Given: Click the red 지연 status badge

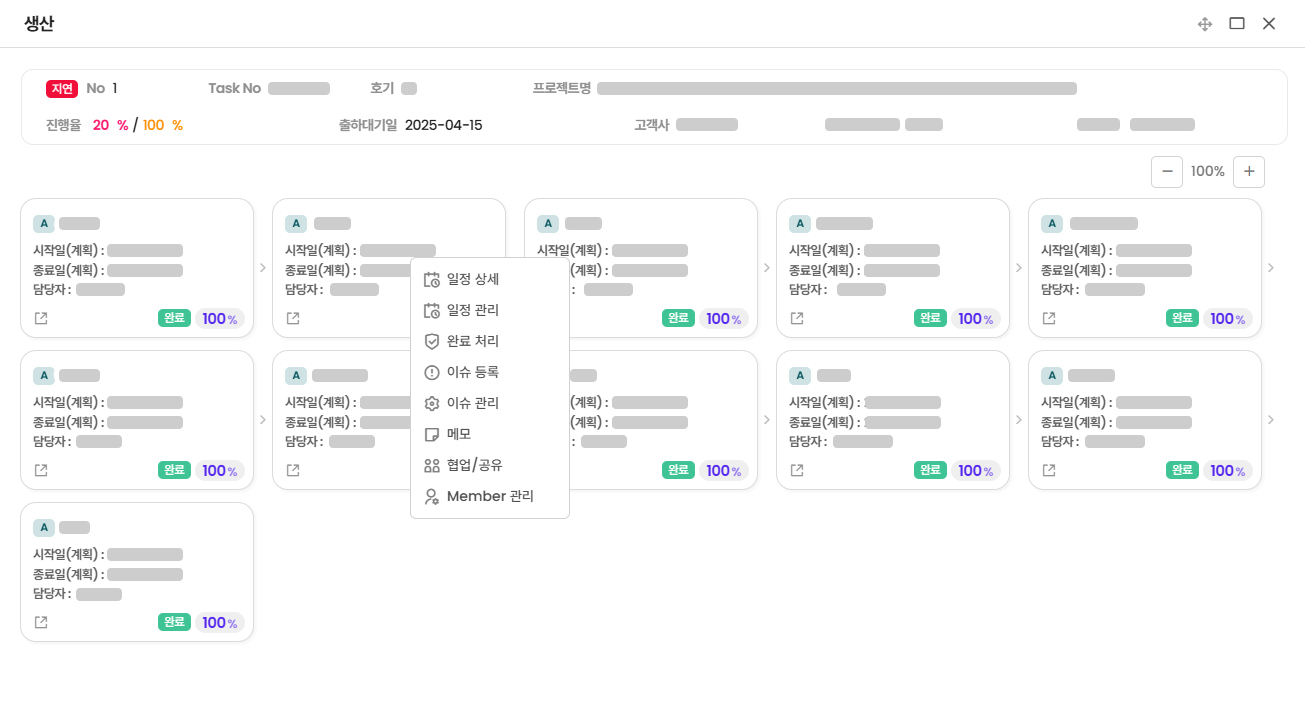Looking at the screenshot, I should [x=62, y=88].
